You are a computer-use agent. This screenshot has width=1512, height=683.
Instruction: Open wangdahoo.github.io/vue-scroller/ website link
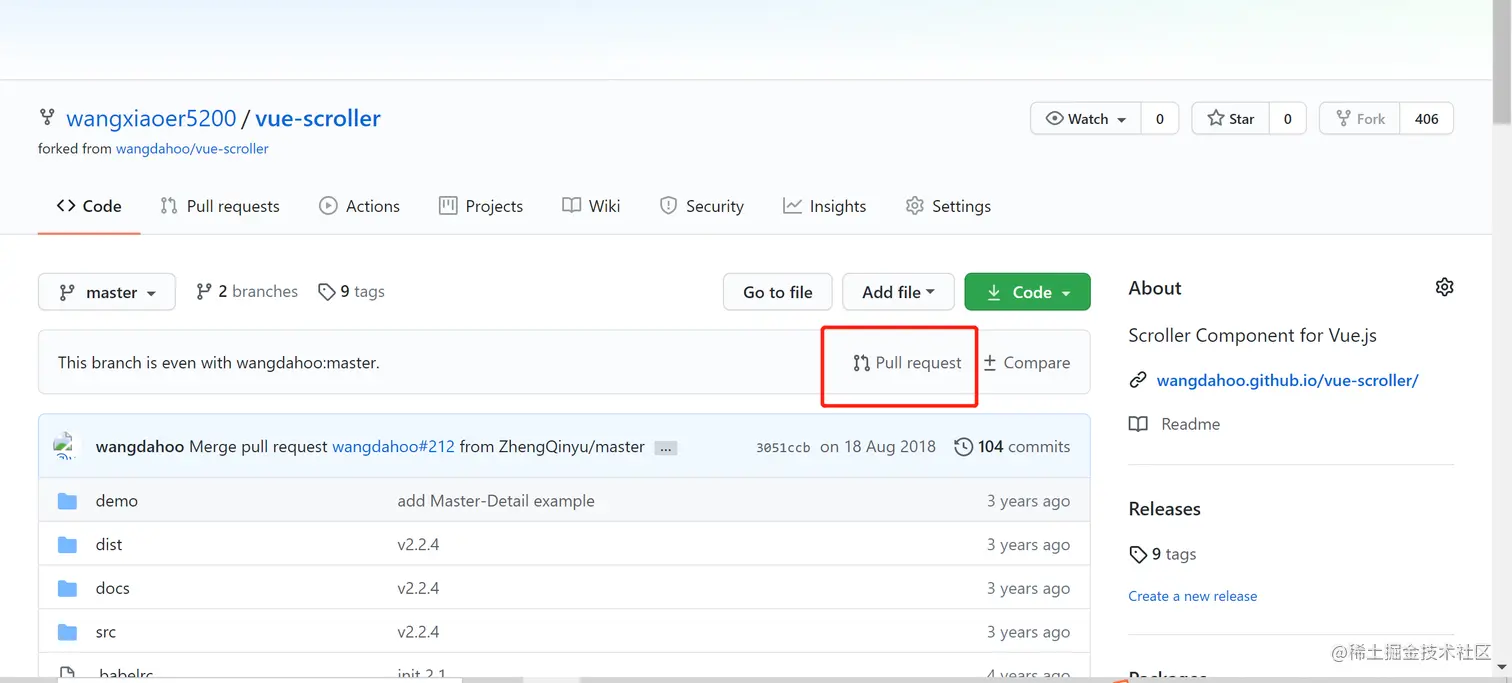tap(1287, 380)
